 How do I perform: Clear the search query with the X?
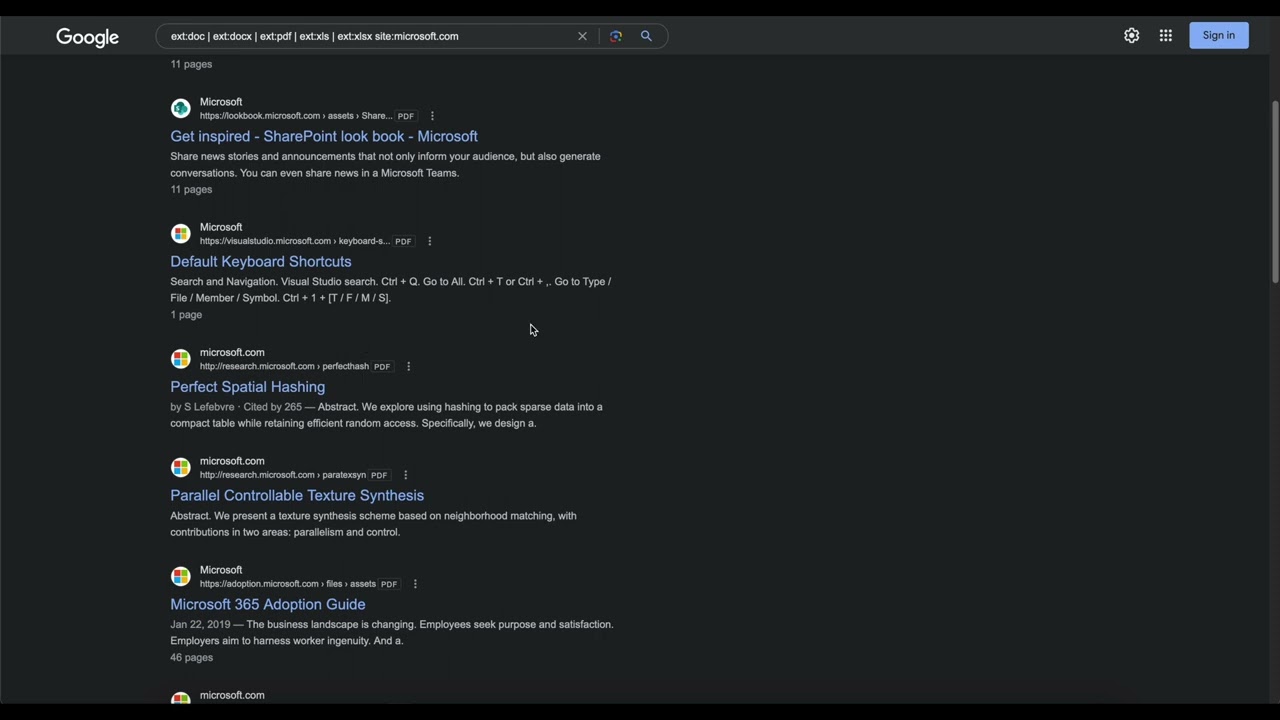582,36
